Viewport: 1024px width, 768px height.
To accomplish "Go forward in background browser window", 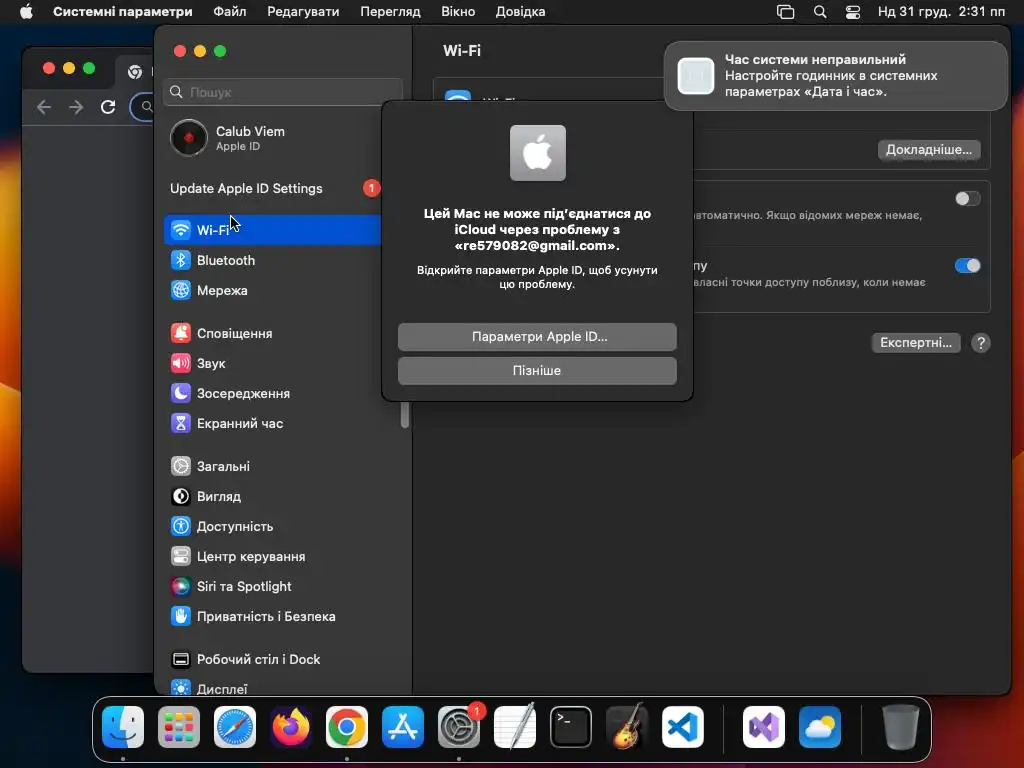I will 76,107.
